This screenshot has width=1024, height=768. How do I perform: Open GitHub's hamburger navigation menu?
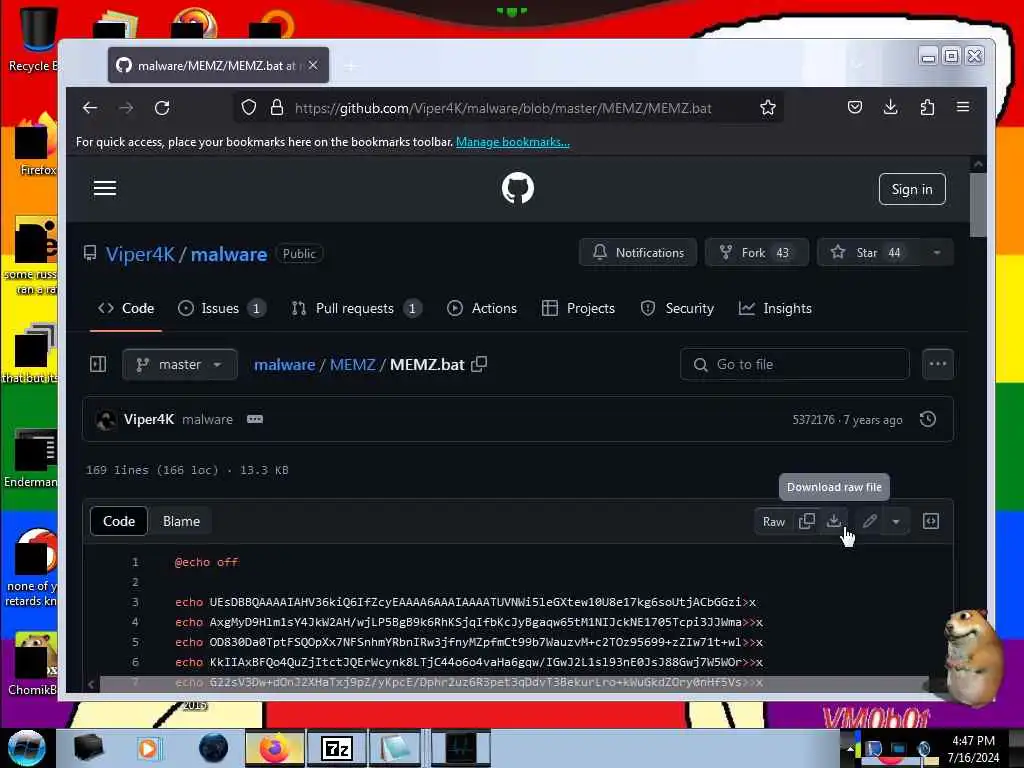105,189
